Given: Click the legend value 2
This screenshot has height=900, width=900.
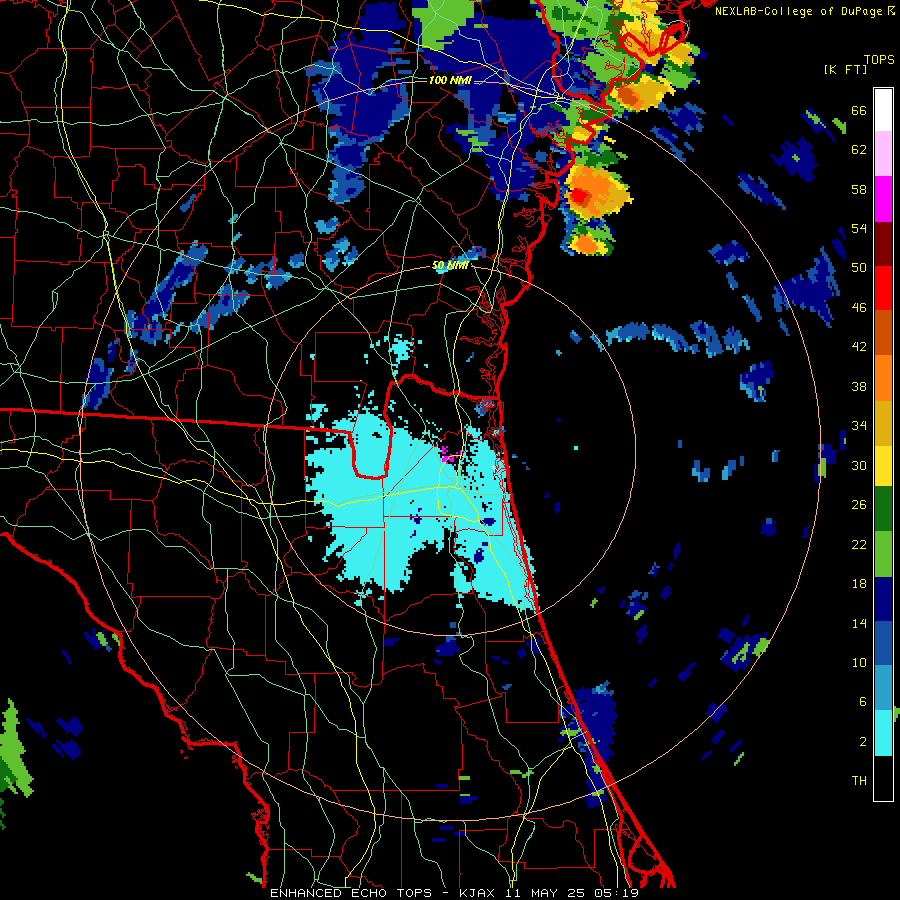Looking at the screenshot, I should pyautogui.click(x=862, y=742).
